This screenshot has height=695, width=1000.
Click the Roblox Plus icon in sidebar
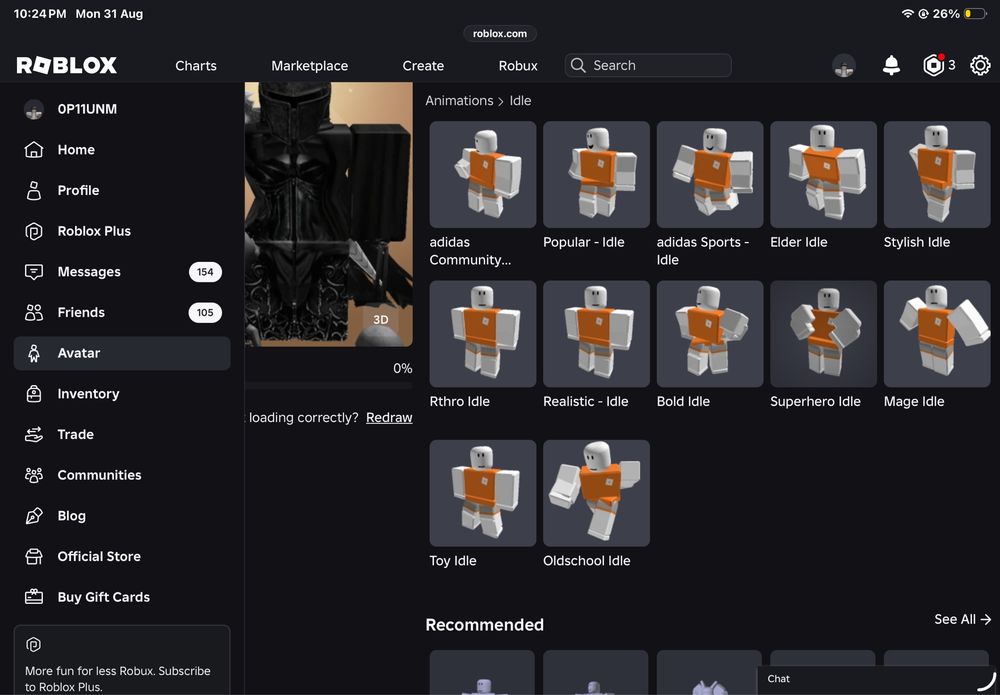34,231
